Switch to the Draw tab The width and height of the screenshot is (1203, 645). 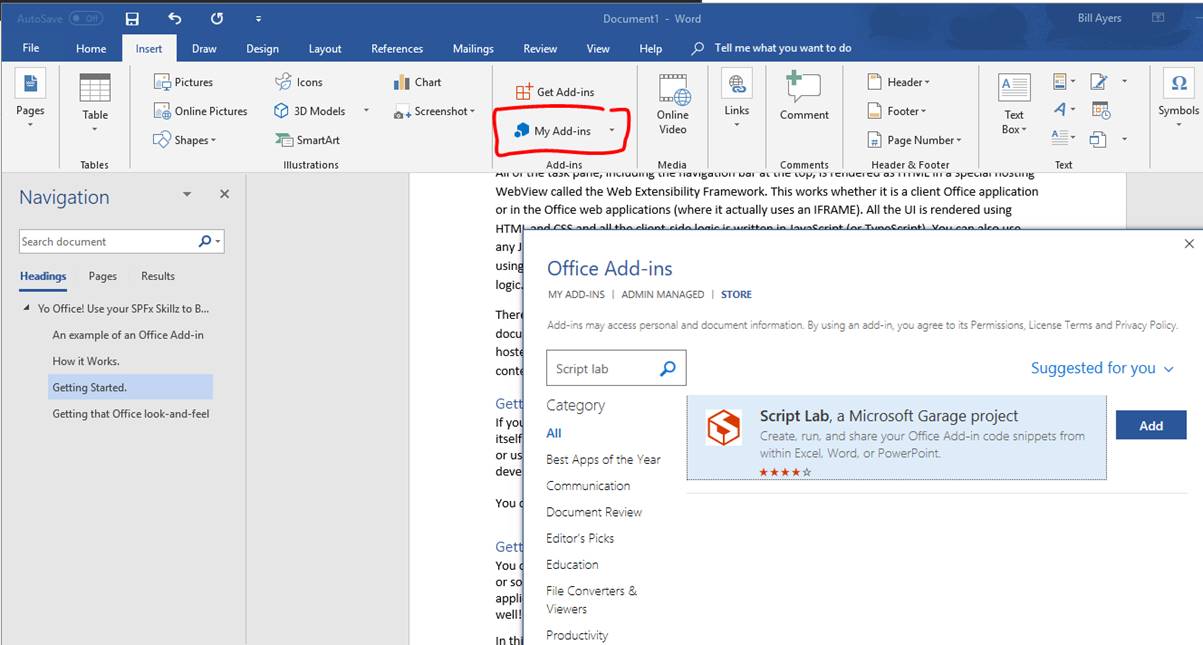204,48
